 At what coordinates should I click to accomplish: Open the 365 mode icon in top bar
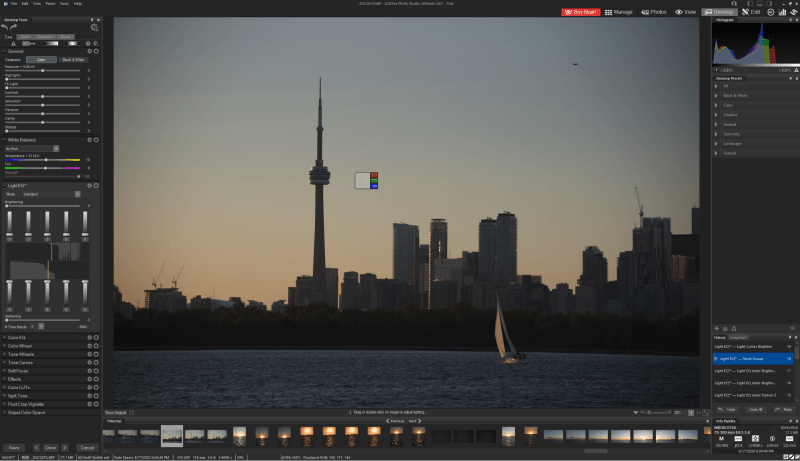pyautogui.click(x=770, y=12)
